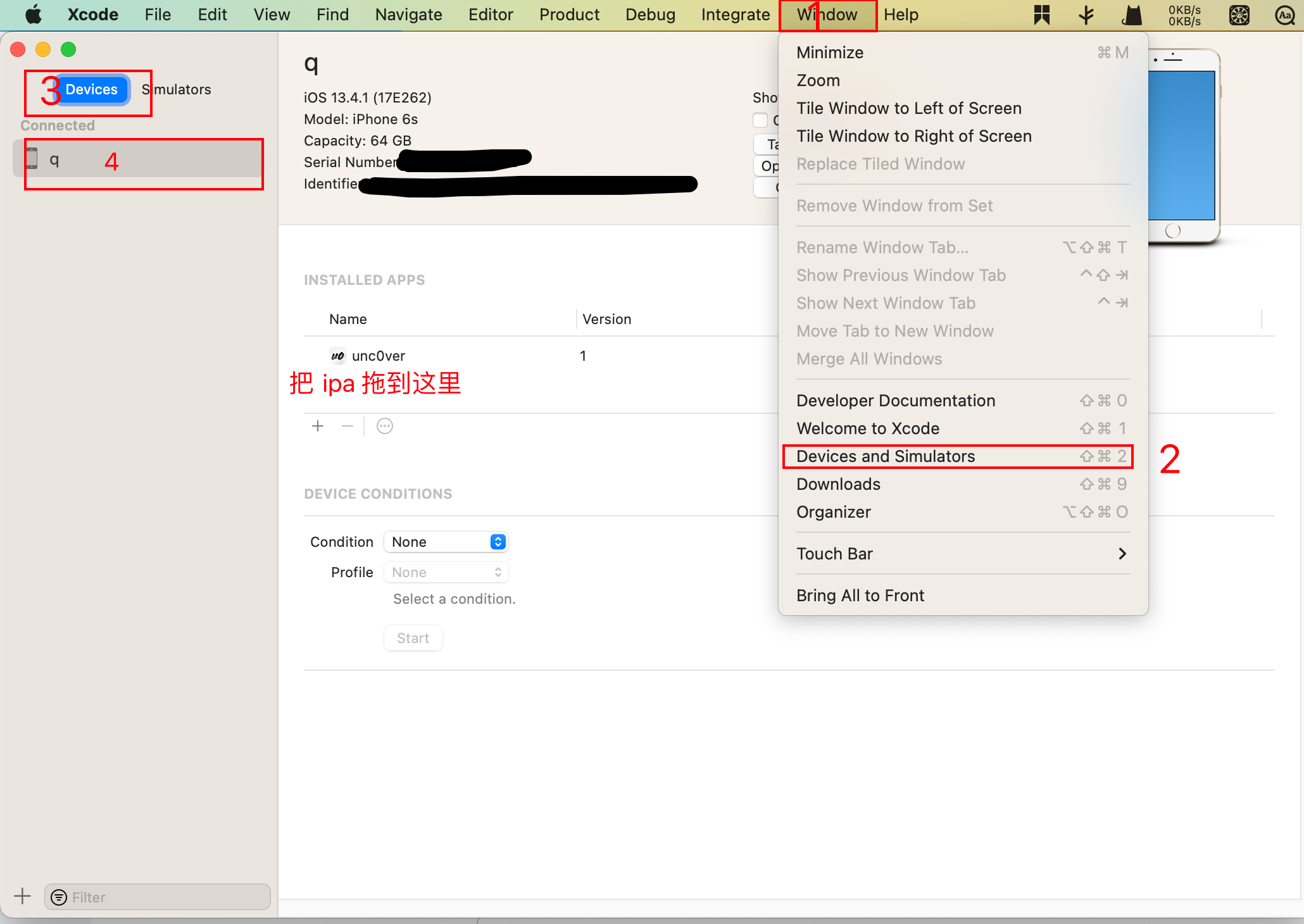This screenshot has height=924, width=1304.
Task: Switch to the Simulators segment
Action: tap(177, 89)
